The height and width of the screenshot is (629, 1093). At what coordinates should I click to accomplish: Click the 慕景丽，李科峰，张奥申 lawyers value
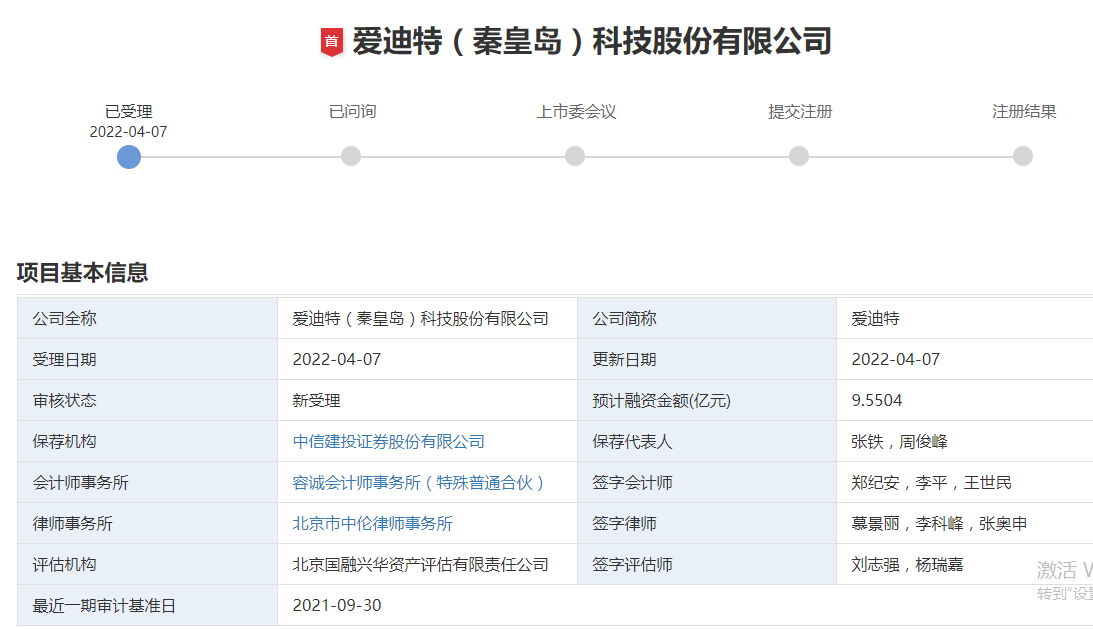tap(939, 524)
